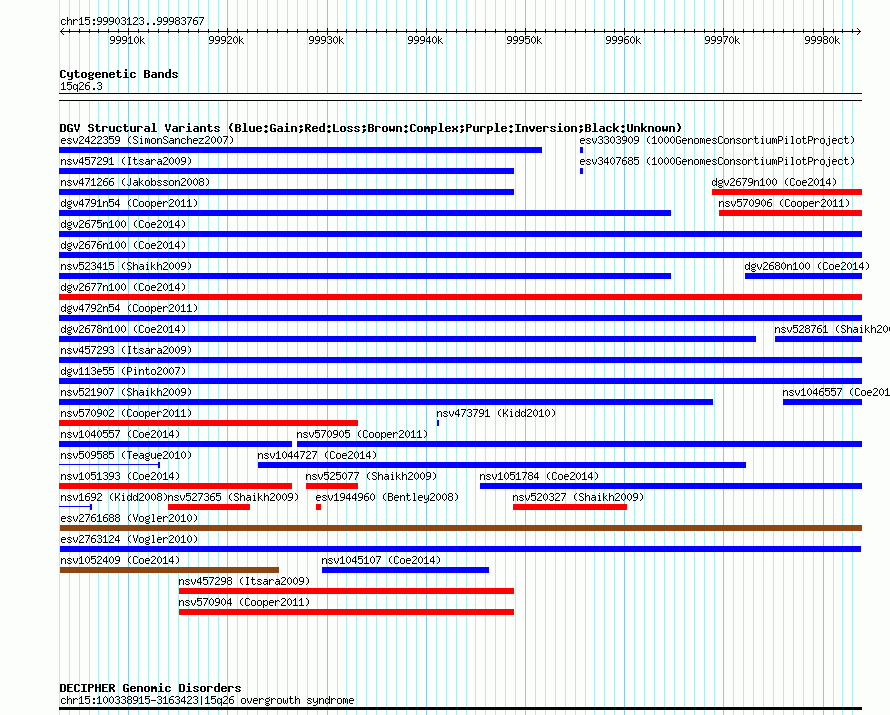This screenshot has height=715, width=890.
Task: Select the blue bar under nsv1045107
Action: (x=405, y=570)
